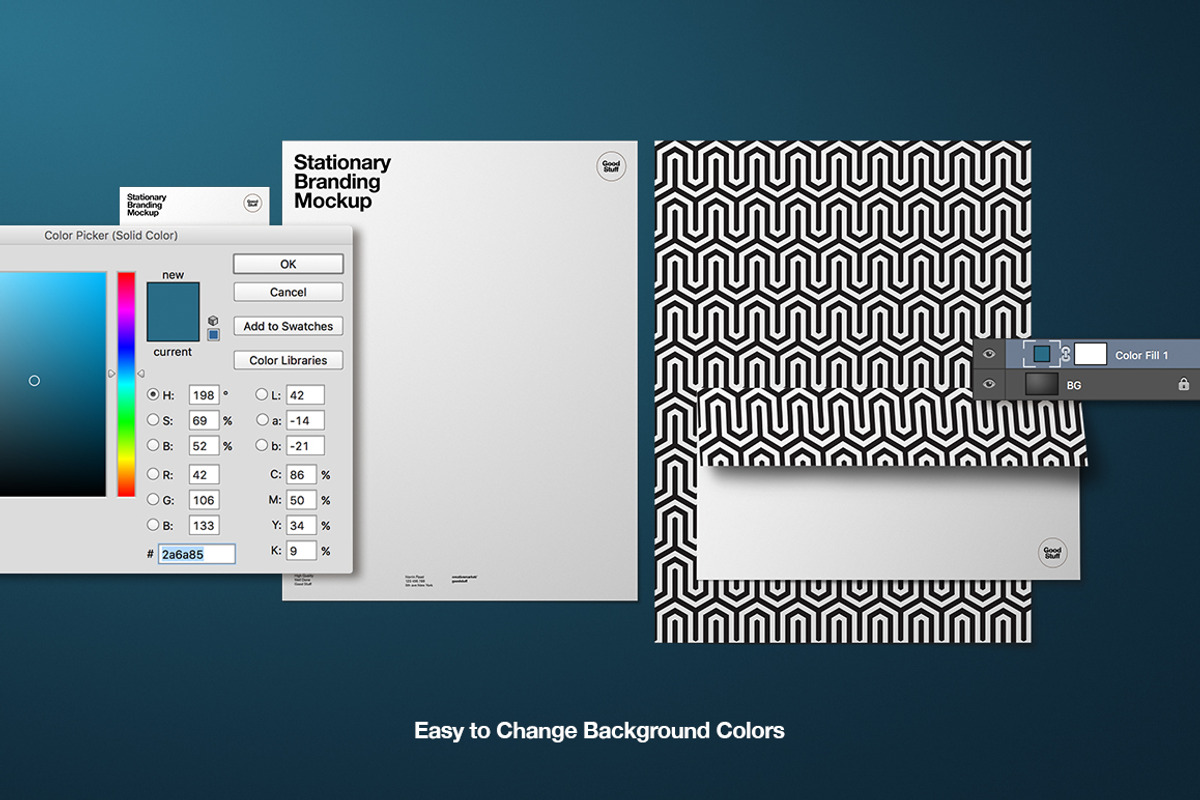1200x800 pixels.
Task: Click the Color Fill 1 blue layer thumbnail
Action: (1042, 354)
